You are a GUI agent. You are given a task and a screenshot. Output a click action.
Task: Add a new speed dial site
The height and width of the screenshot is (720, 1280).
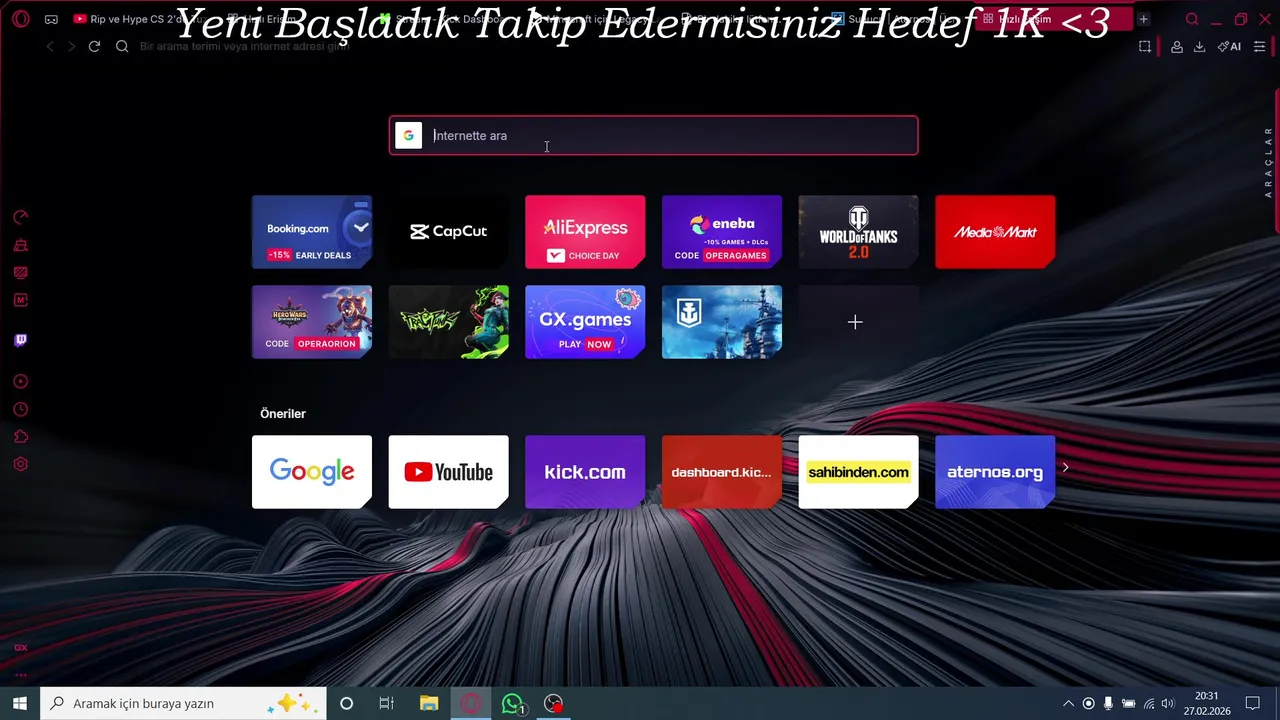pos(855,321)
